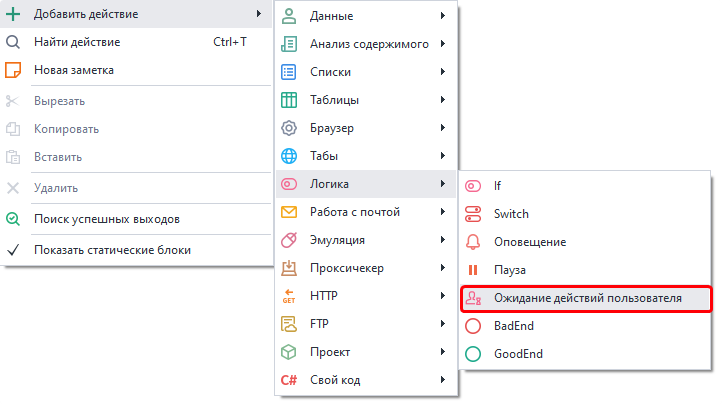Screen dimensions: 722x404
Task: Select the If logic action
Action: click(497, 186)
